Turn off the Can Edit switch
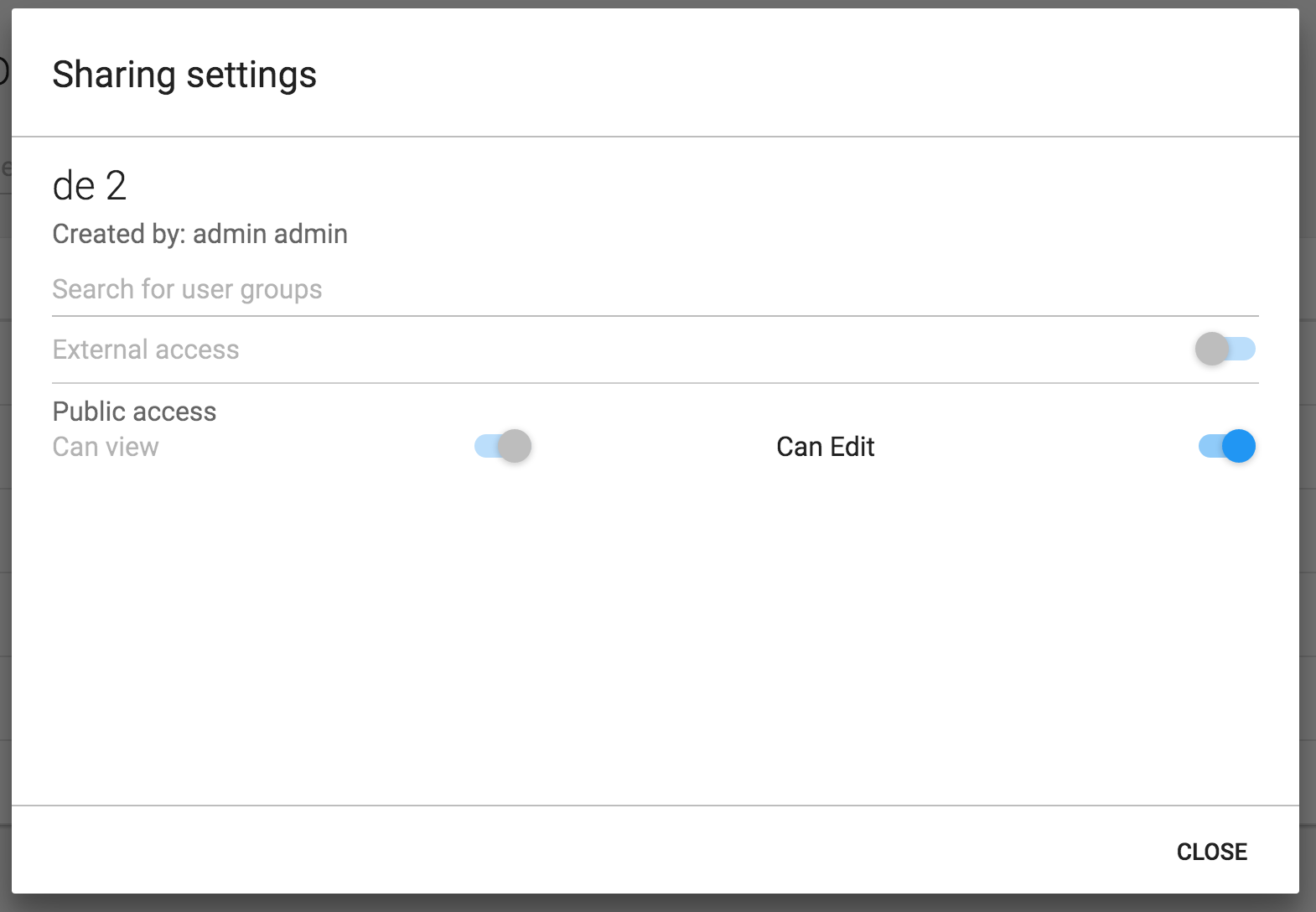Image resolution: width=1316 pixels, height=912 pixels. [1226, 446]
